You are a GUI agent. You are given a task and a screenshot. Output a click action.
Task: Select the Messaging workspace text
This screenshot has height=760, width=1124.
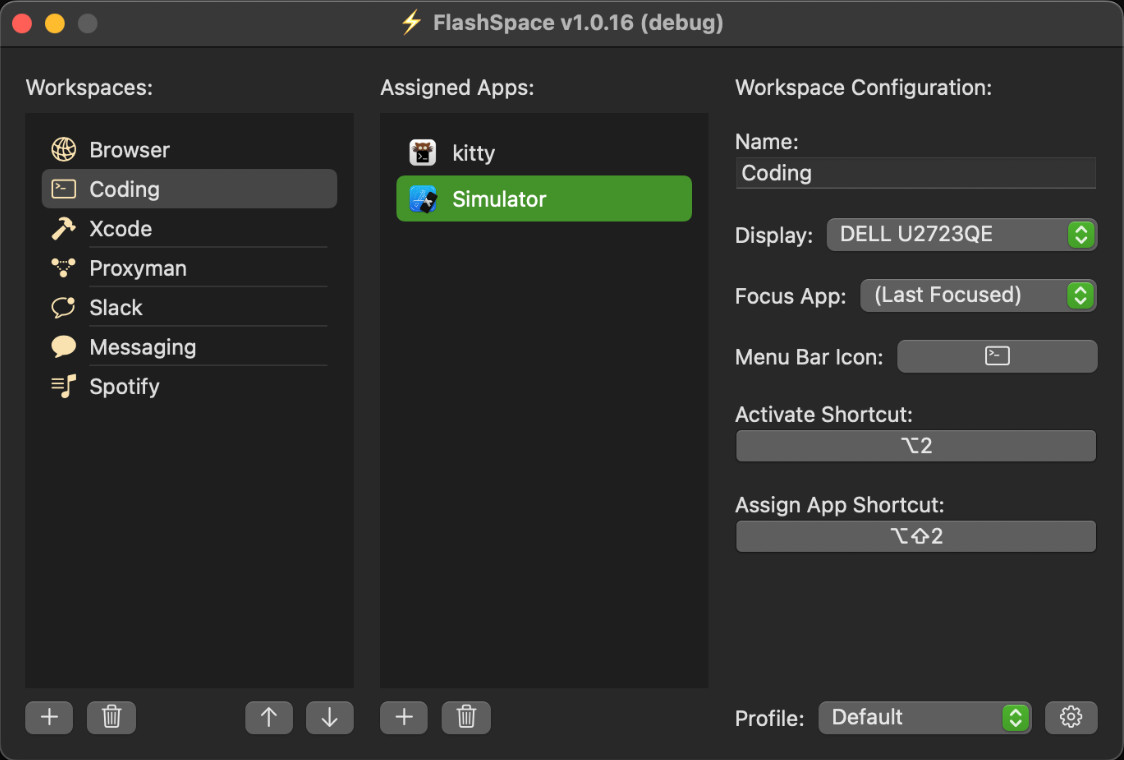pos(143,347)
